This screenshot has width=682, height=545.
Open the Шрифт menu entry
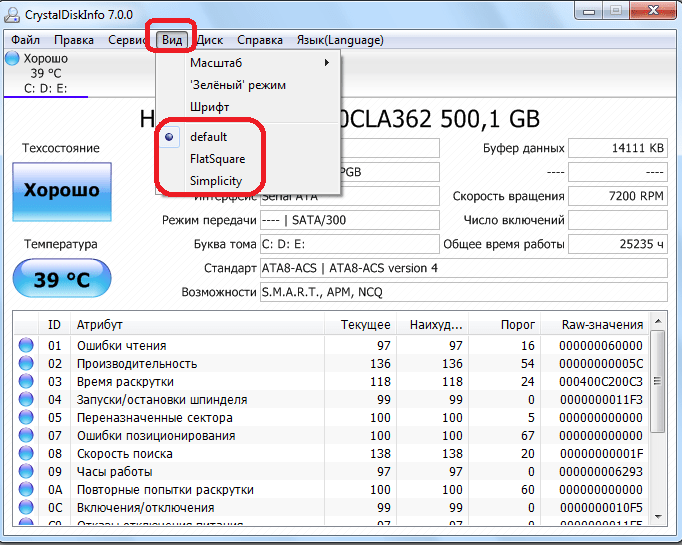click(x=248, y=107)
